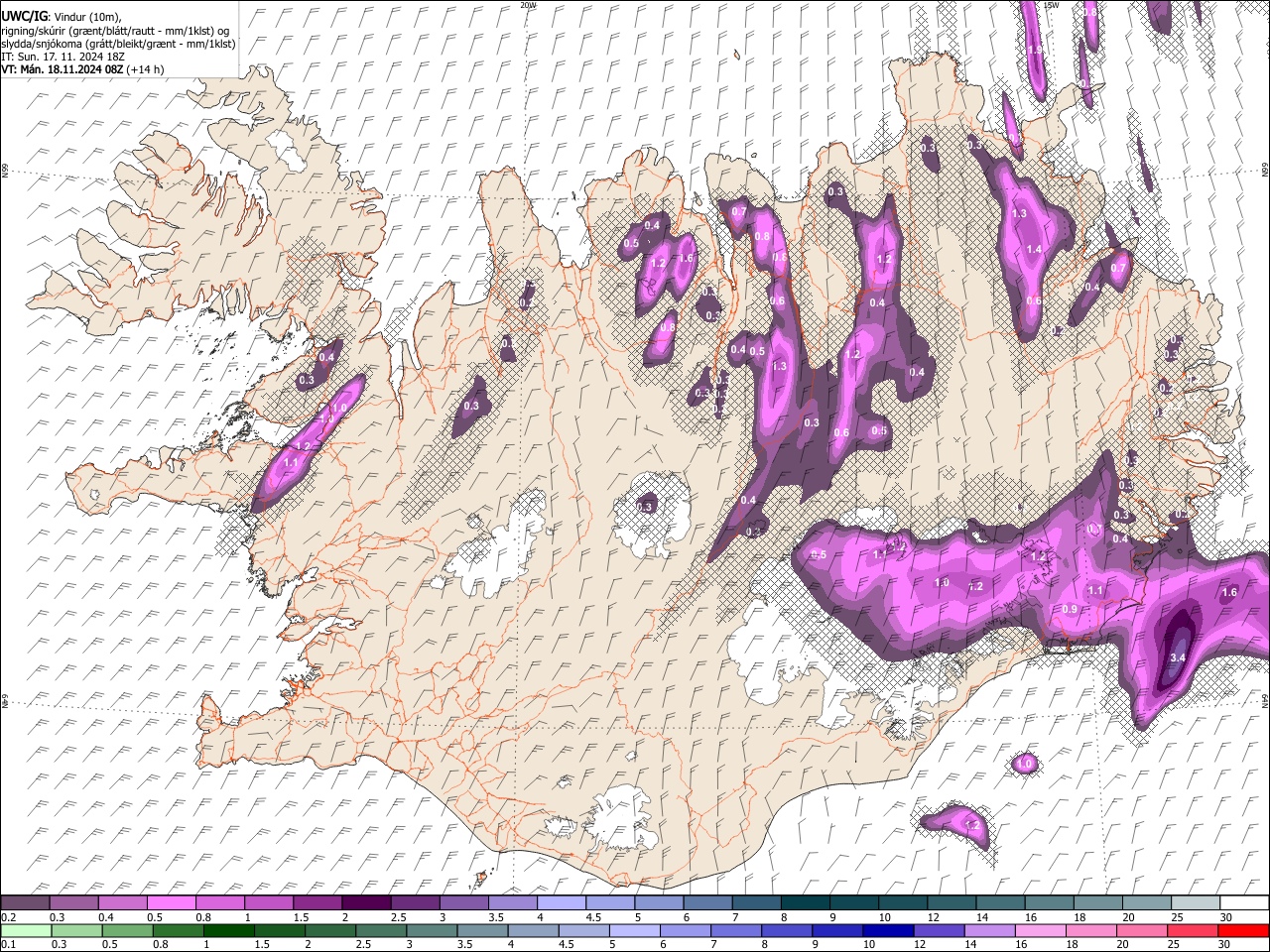This screenshot has height=952, width=1270.
Task: Click the 'rigning/skúrir' legend description line
Action: 114,31
